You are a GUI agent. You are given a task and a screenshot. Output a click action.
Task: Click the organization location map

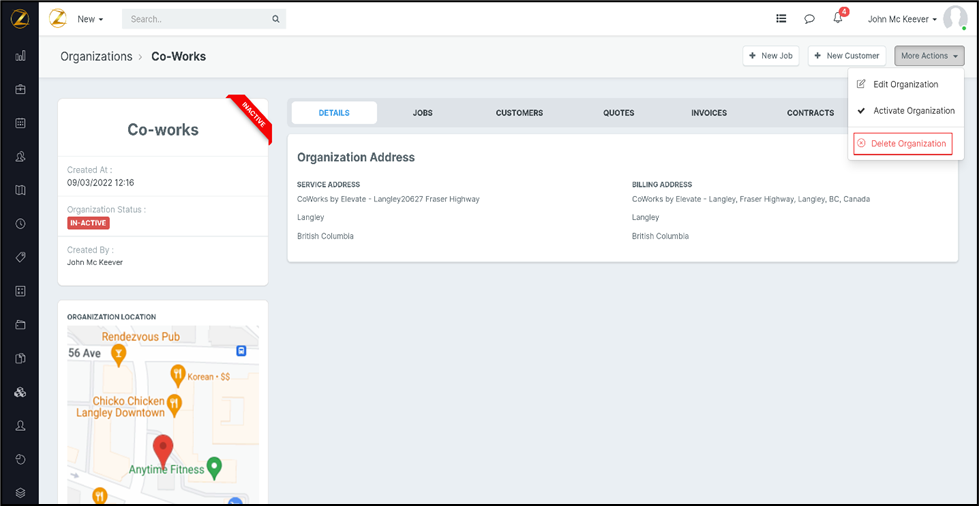pos(163,415)
